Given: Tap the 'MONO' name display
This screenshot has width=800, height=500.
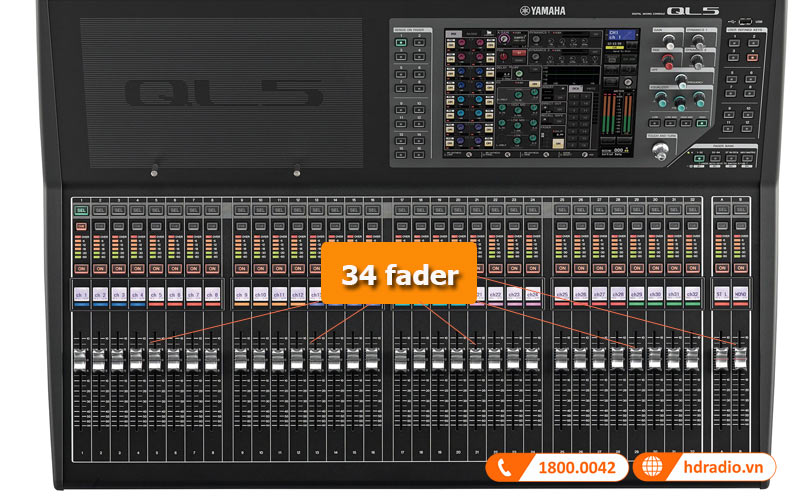Looking at the screenshot, I should coord(740,294).
